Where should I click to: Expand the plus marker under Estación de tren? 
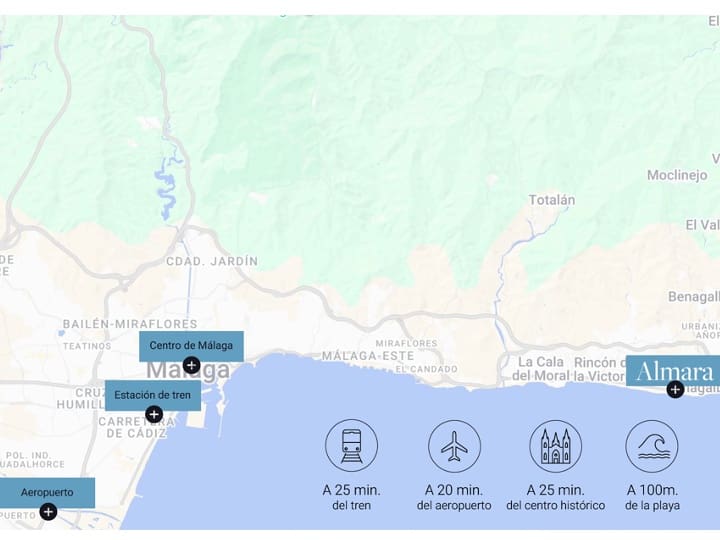point(154,415)
